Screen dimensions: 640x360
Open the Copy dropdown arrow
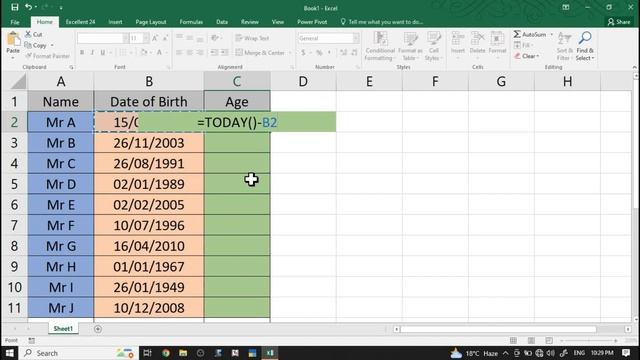click(x=52, y=45)
